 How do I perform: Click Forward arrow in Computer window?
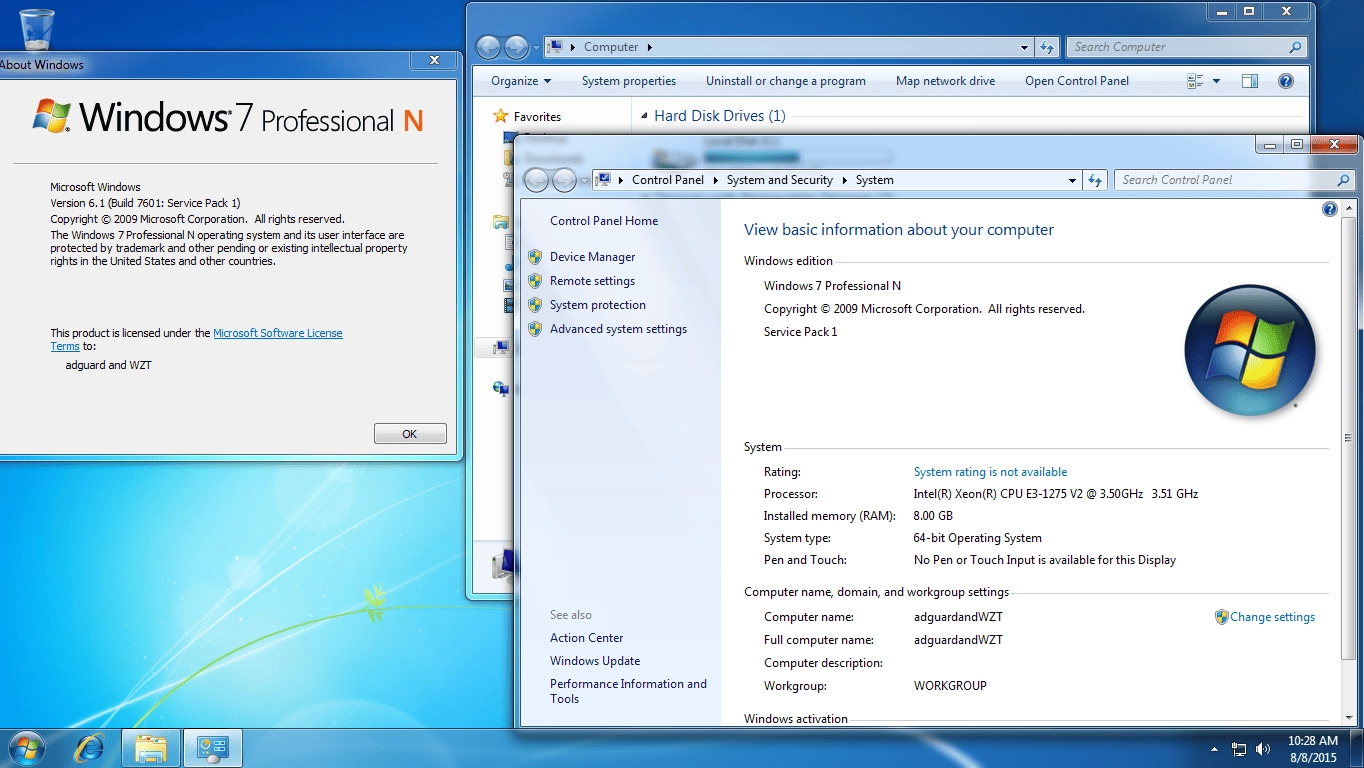tap(516, 47)
